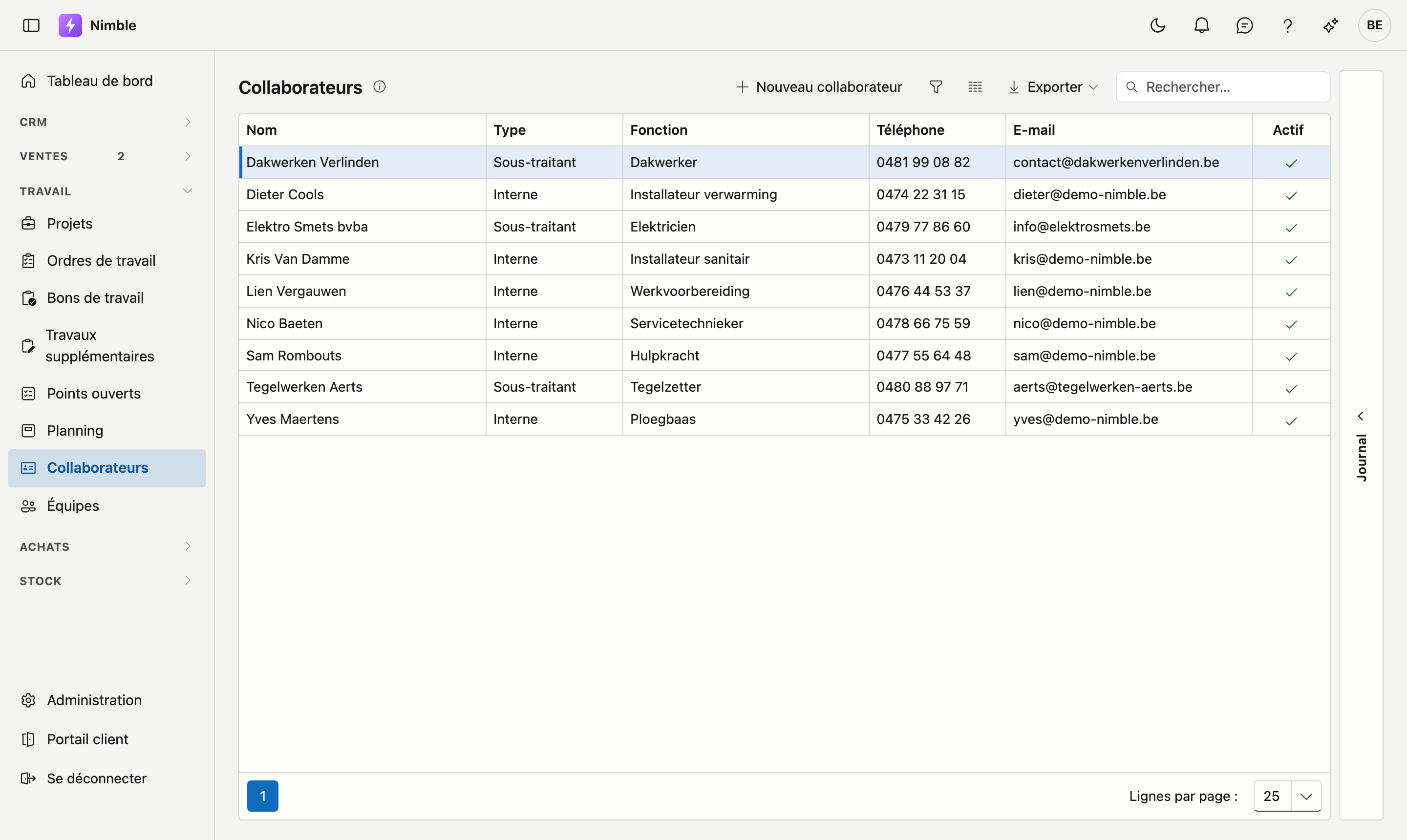
Task: Toggle Actif check for Nico Baeten
Action: click(1291, 324)
